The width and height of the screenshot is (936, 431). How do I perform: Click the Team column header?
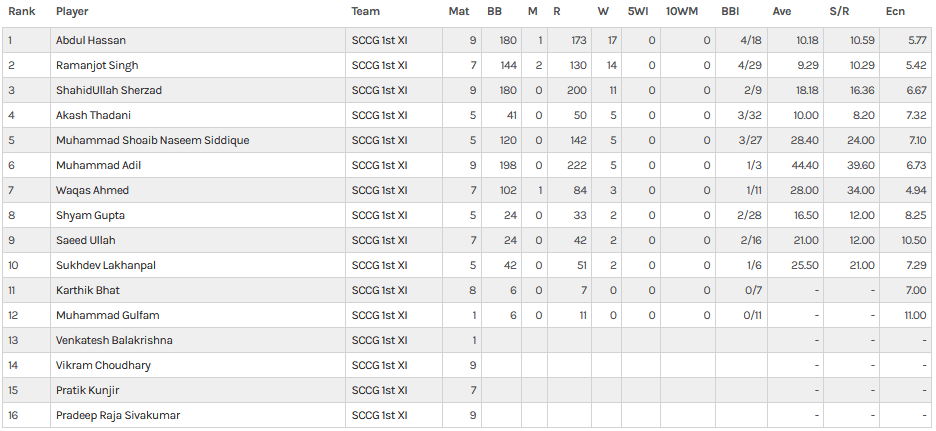click(365, 11)
